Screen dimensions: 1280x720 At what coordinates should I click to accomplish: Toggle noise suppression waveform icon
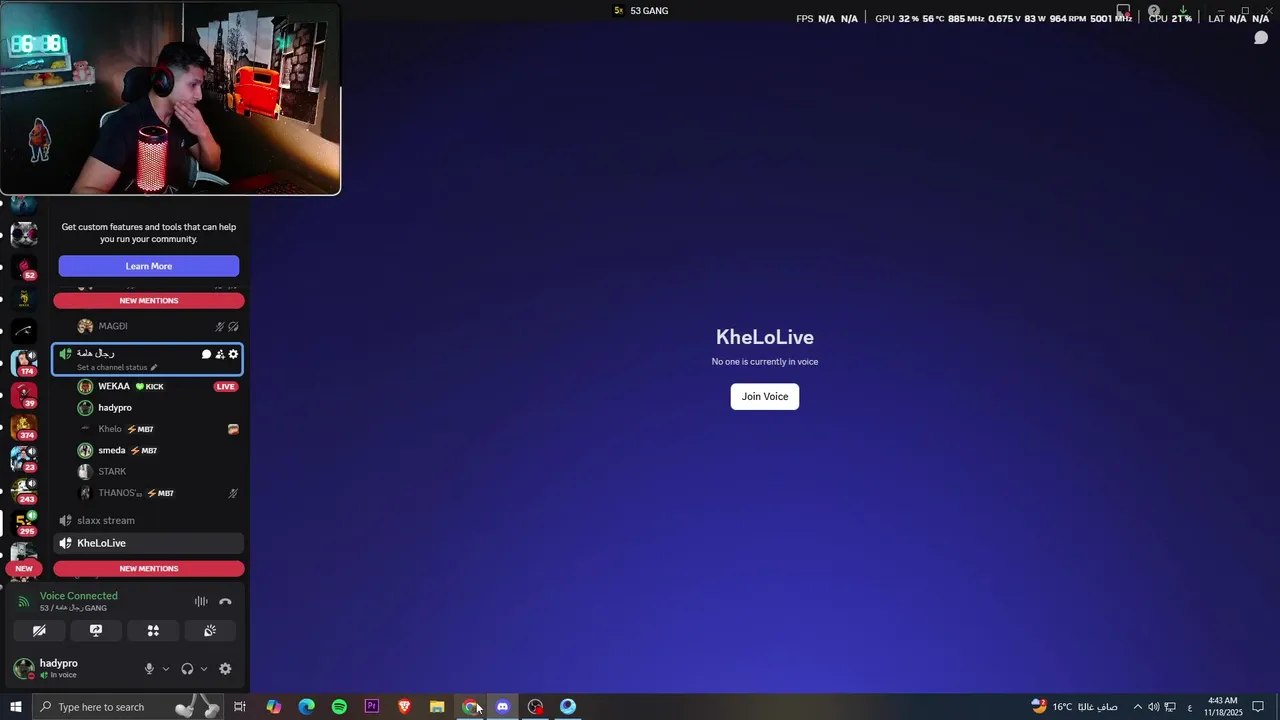[201, 601]
